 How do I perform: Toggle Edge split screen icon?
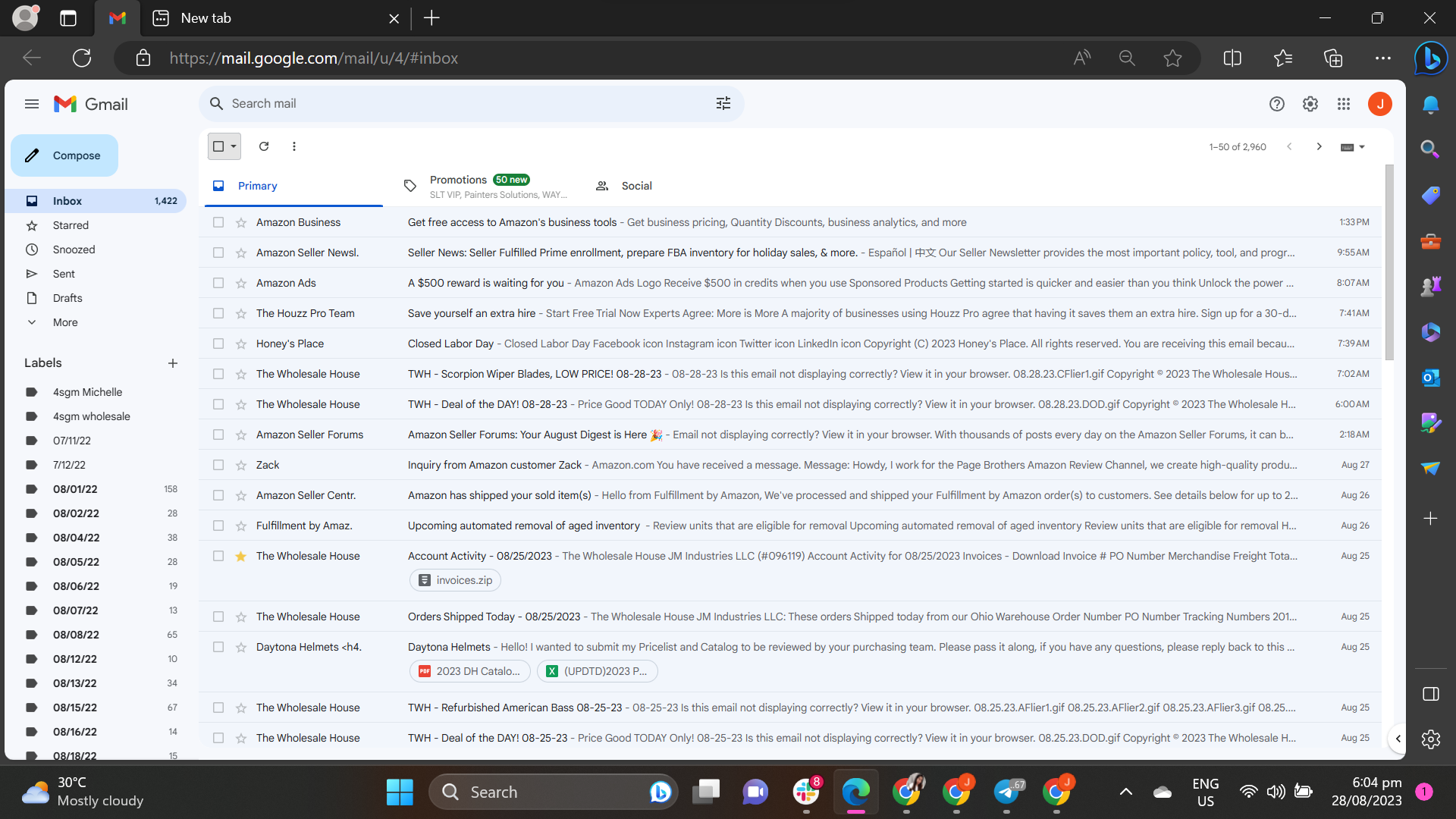point(1233,58)
